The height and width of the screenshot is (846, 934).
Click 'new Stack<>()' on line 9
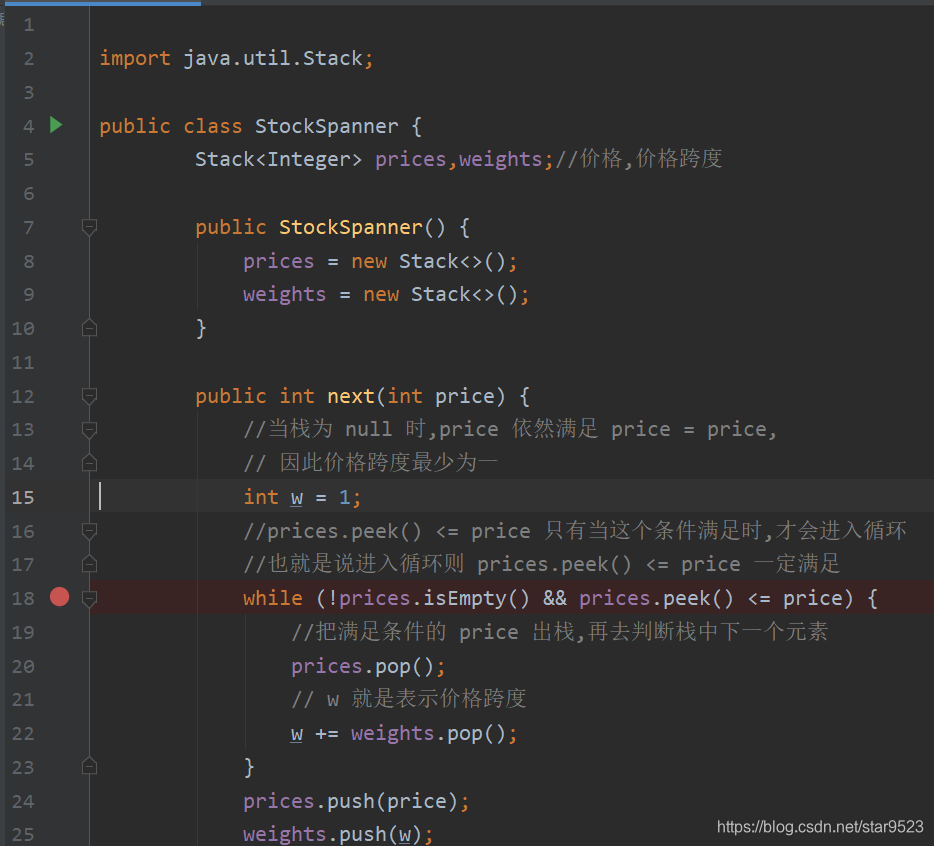point(441,294)
